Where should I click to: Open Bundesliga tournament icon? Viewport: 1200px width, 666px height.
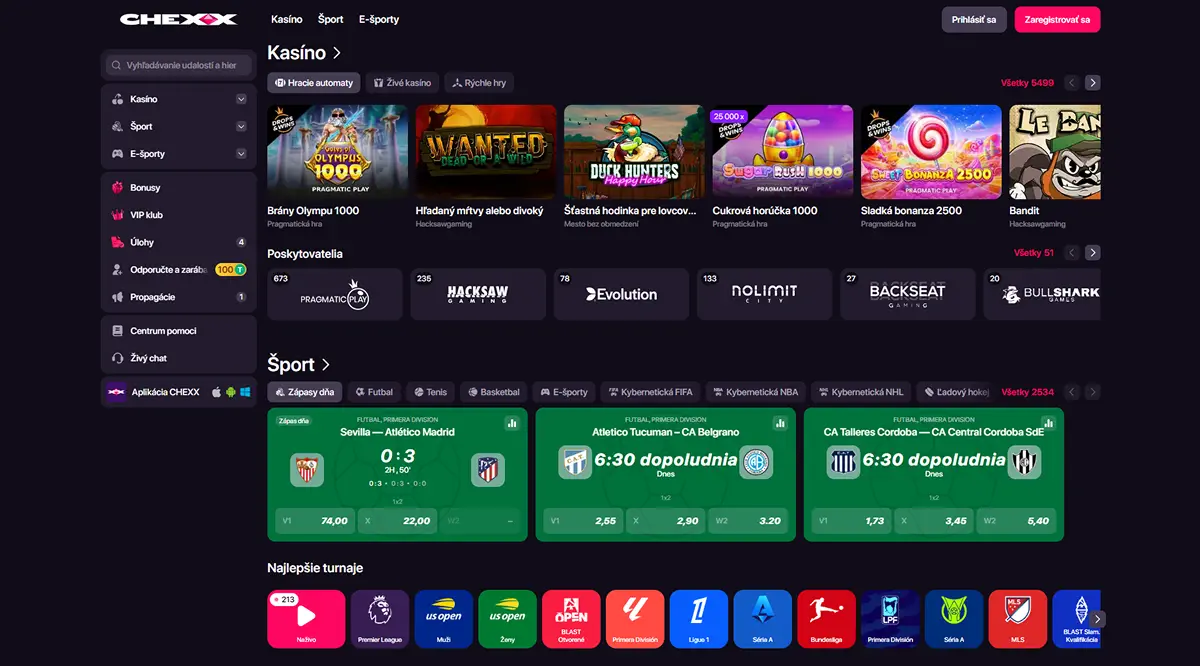pos(826,619)
